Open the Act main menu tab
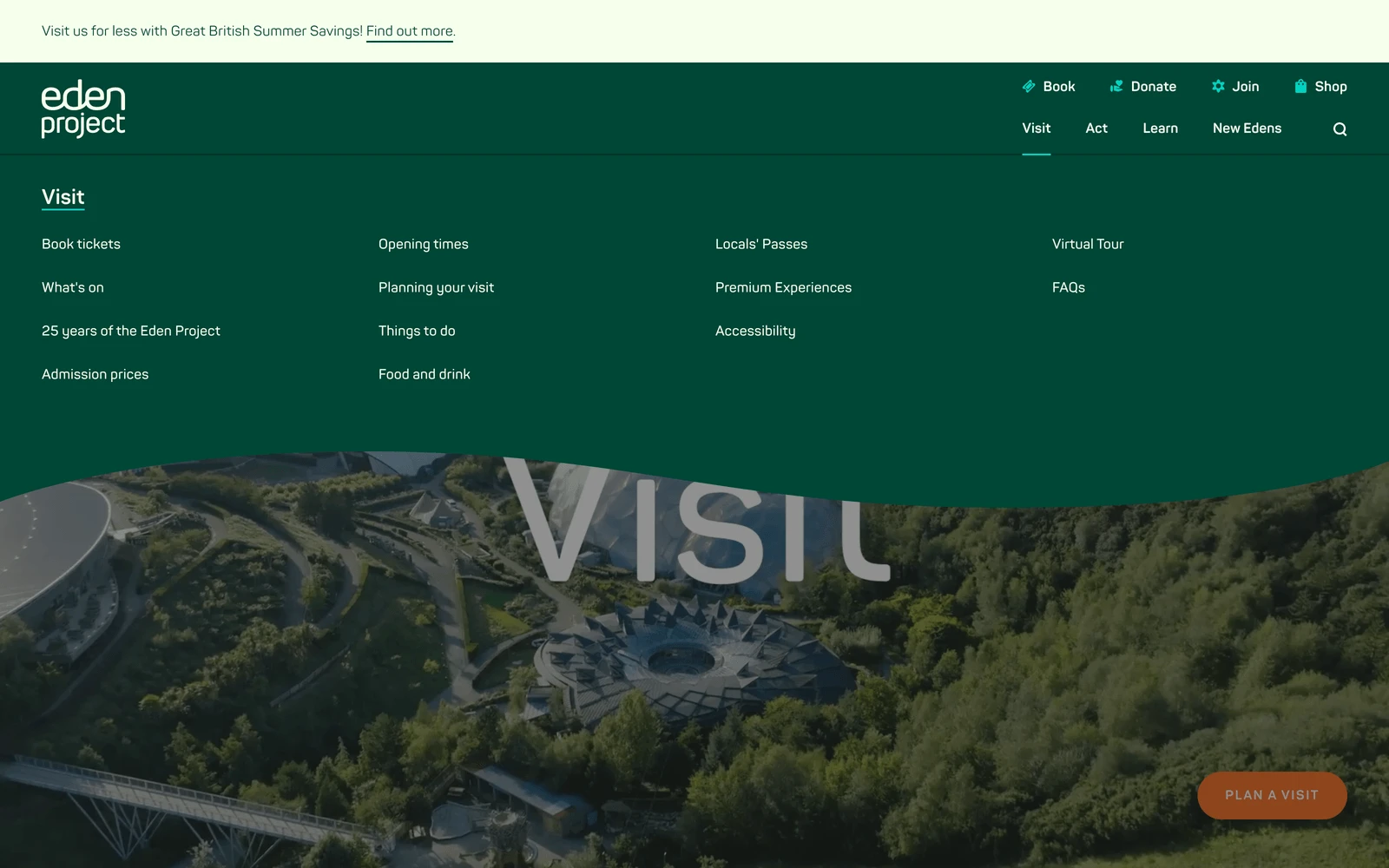The width and height of the screenshot is (1389, 868). coord(1096,128)
